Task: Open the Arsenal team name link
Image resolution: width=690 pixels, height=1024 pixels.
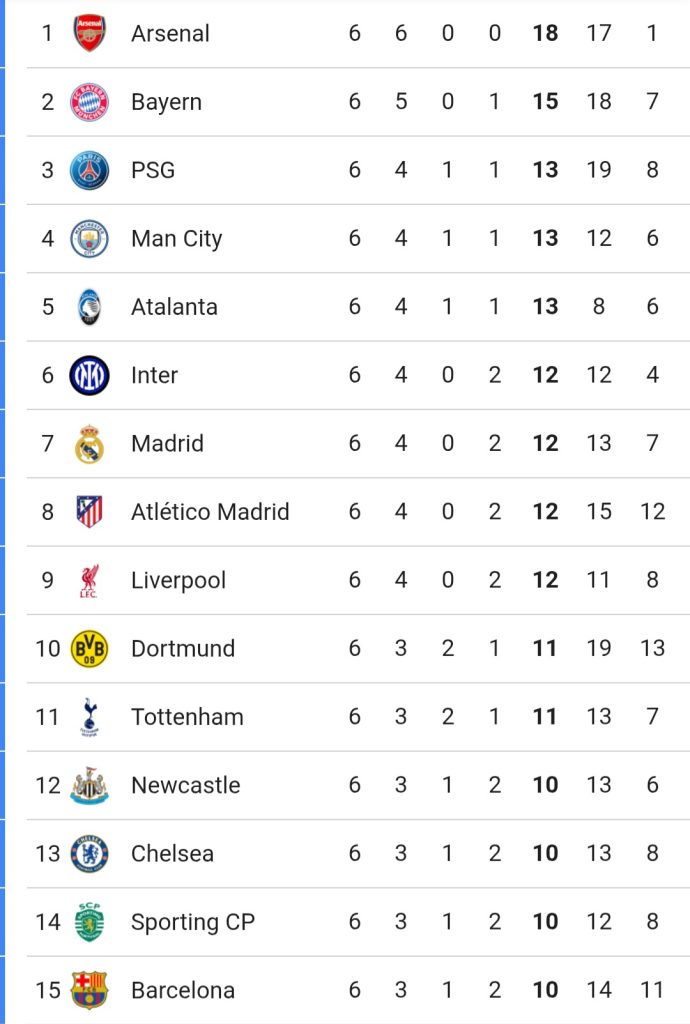Action: pos(170,33)
